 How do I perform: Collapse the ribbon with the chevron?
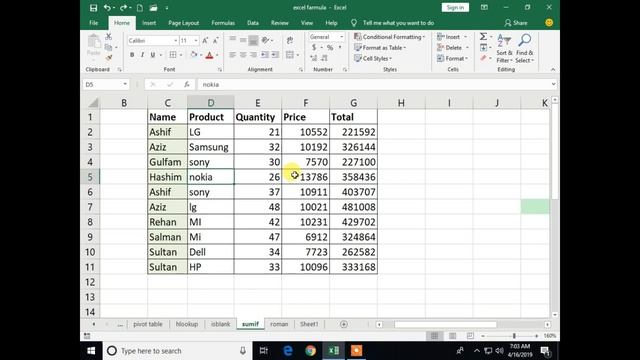553,69
